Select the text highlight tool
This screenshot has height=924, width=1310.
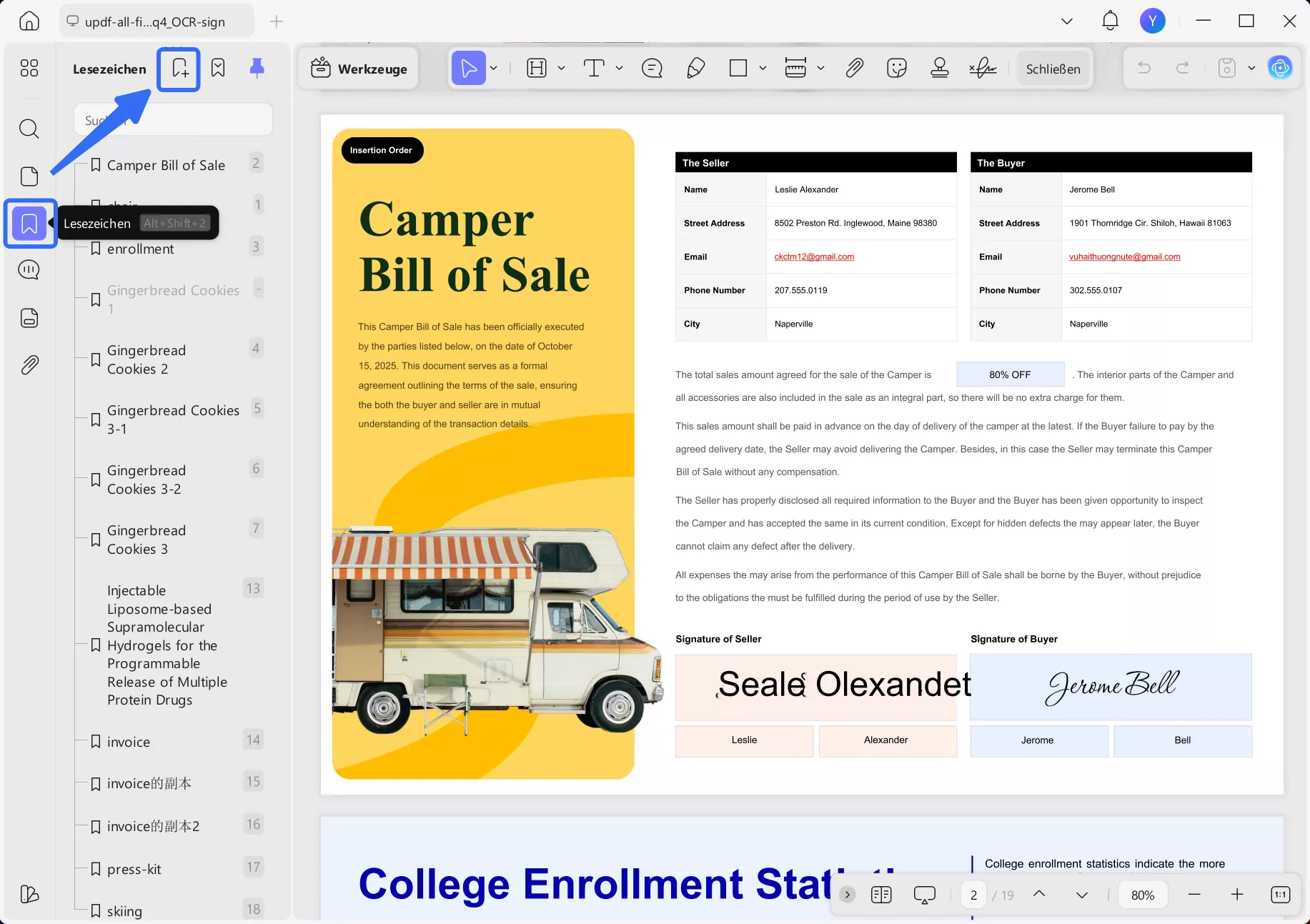click(537, 69)
